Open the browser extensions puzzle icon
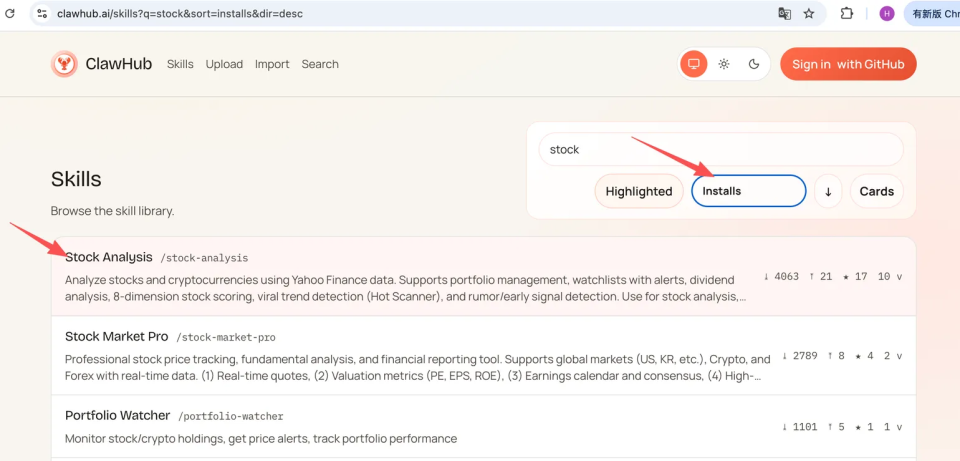Image resolution: width=960 pixels, height=461 pixels. [847, 14]
